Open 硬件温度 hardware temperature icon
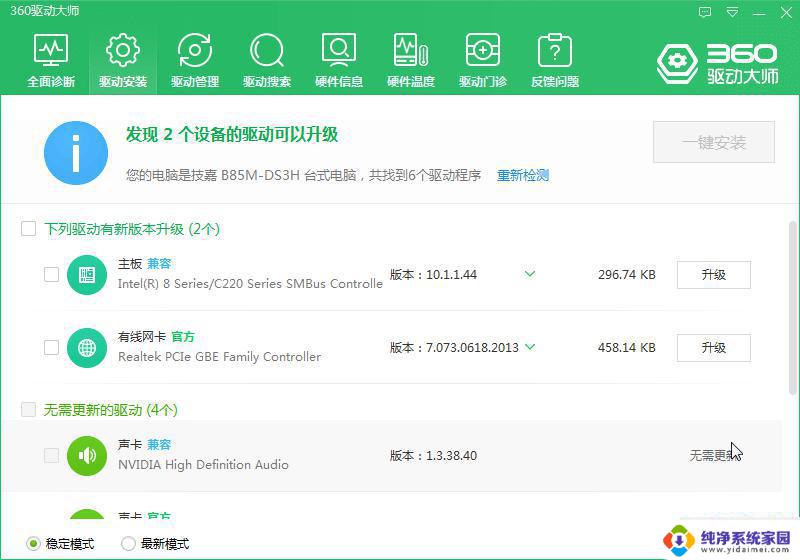This screenshot has height=560, width=800. tap(411, 60)
